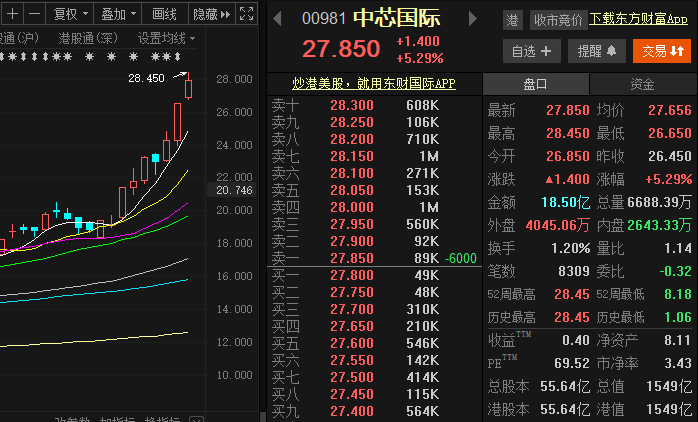Click 外盘 value 4045.06万
The height and width of the screenshot is (422, 698).
558,225
